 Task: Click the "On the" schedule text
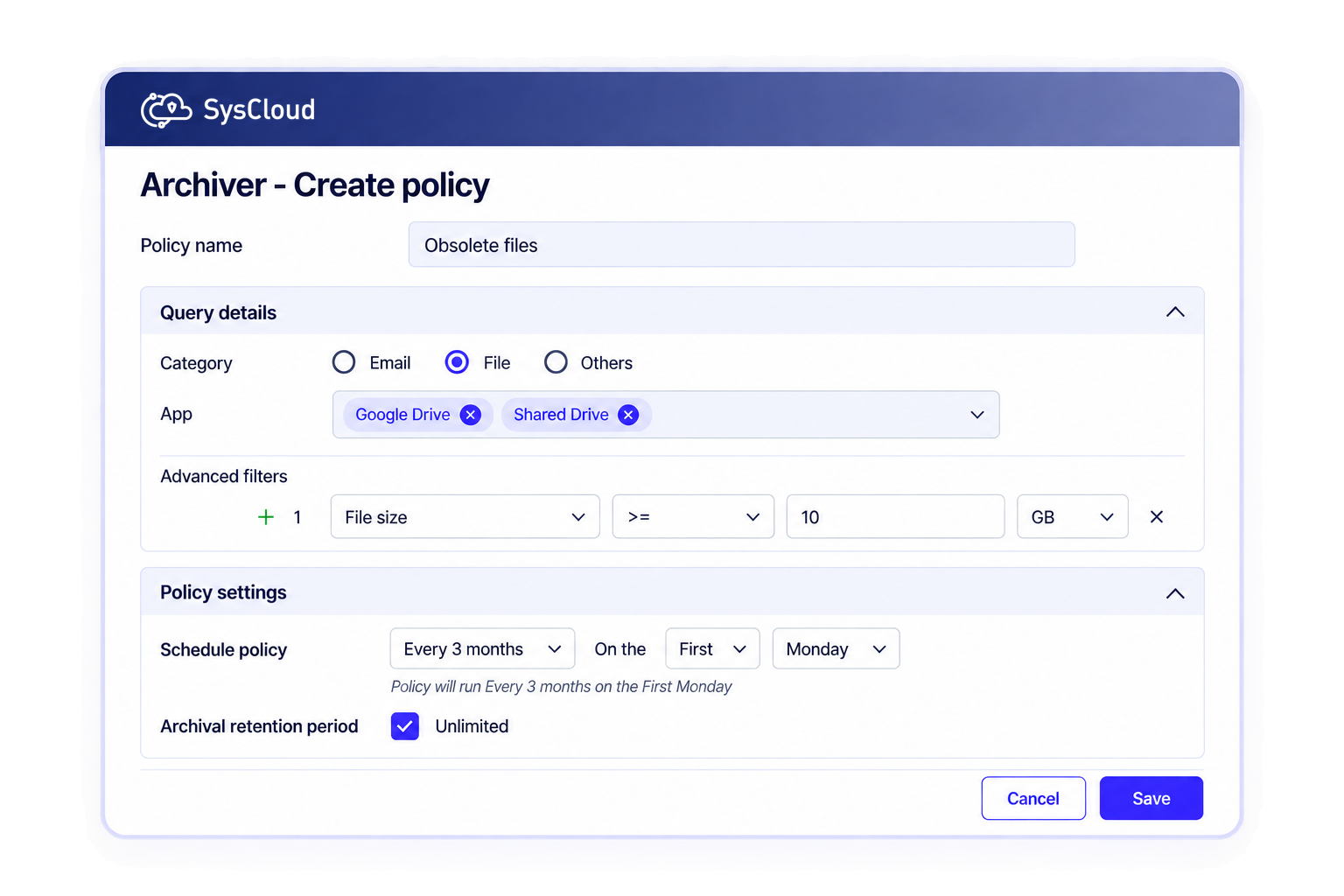(x=620, y=649)
